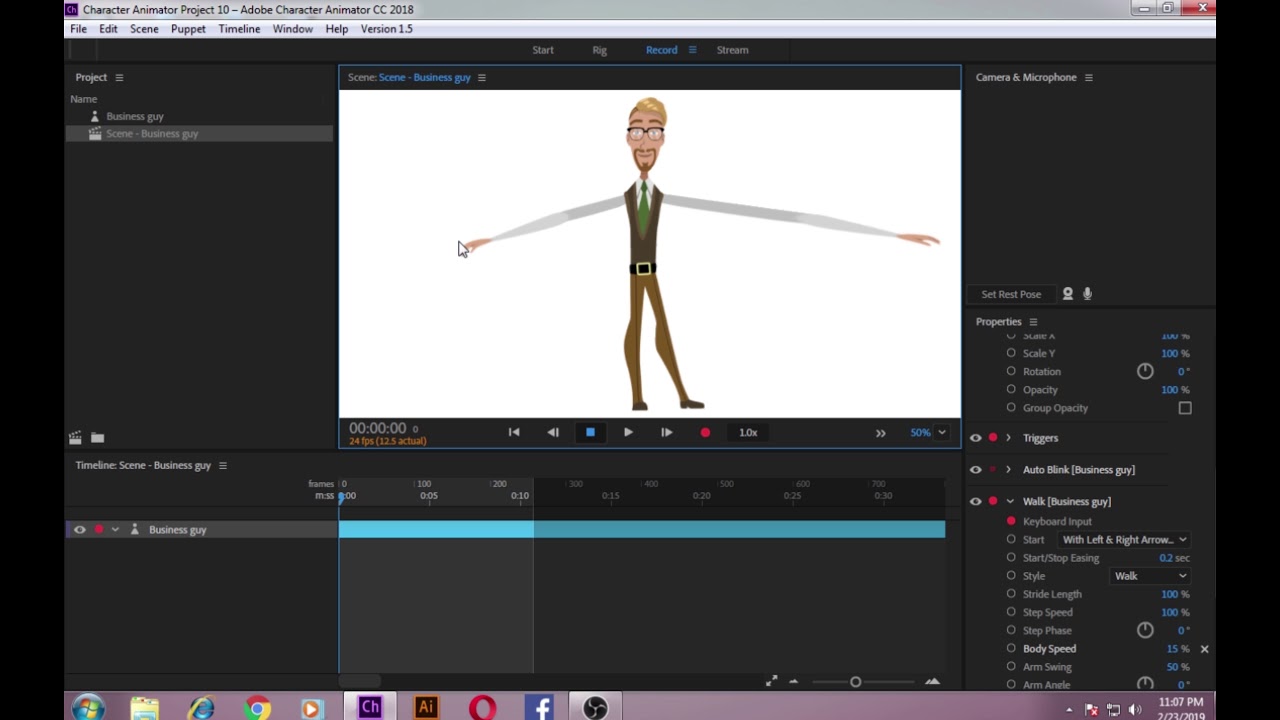Open the Puppet menu

tap(188, 29)
